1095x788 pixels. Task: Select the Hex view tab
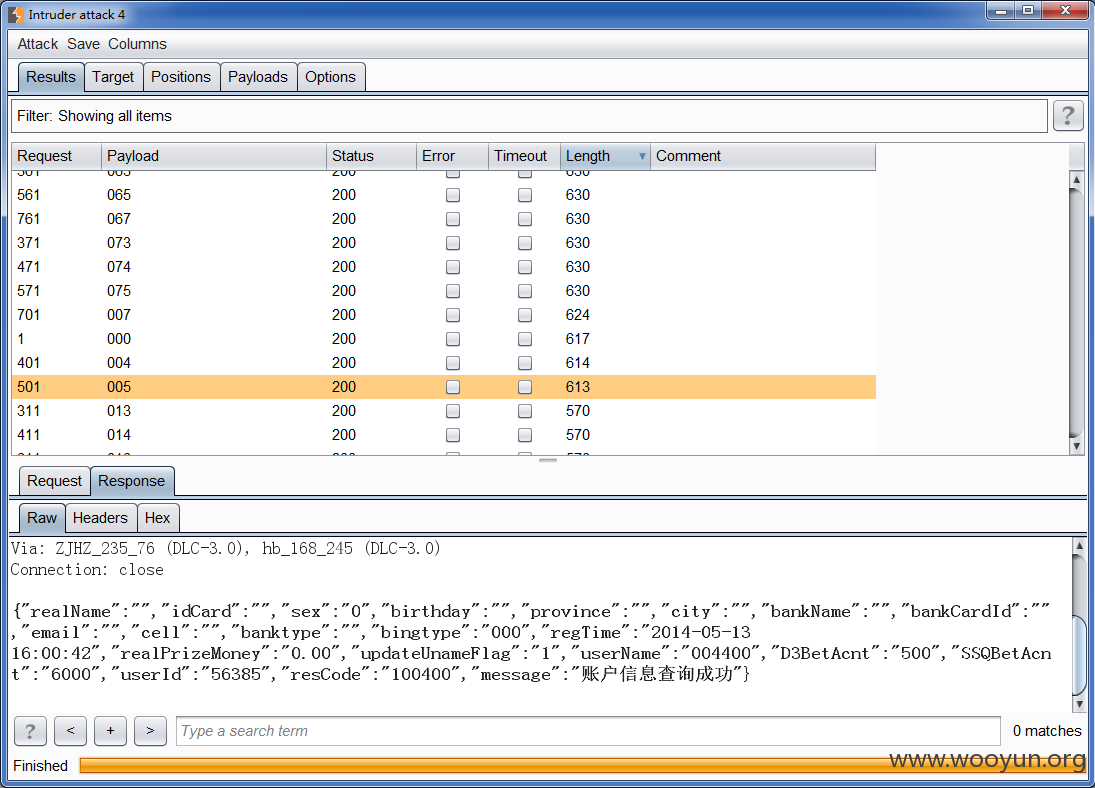pos(158,518)
